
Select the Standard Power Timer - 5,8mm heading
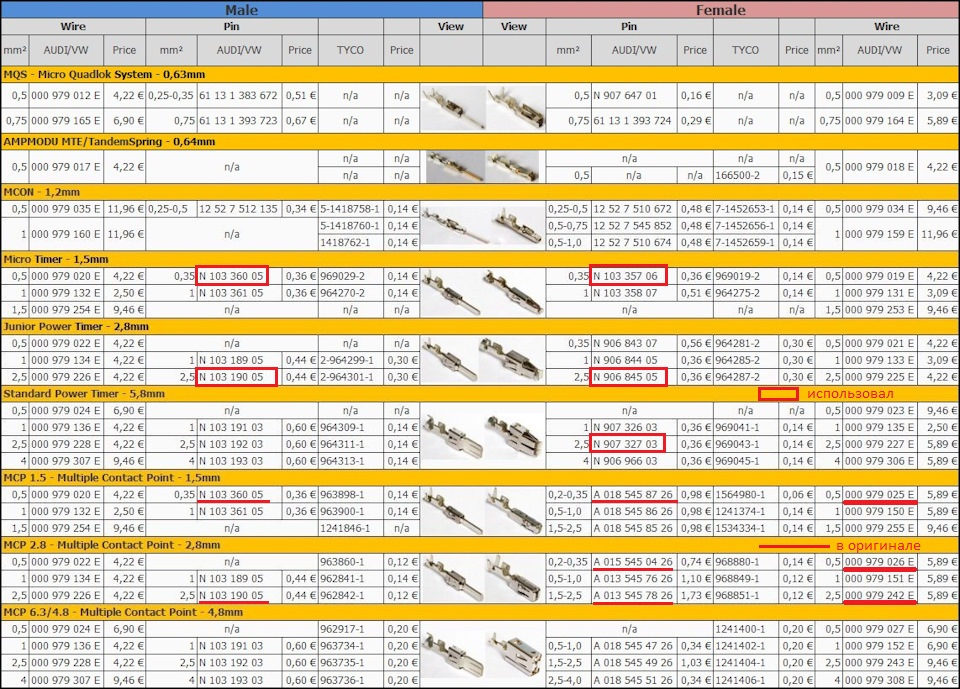coord(84,394)
